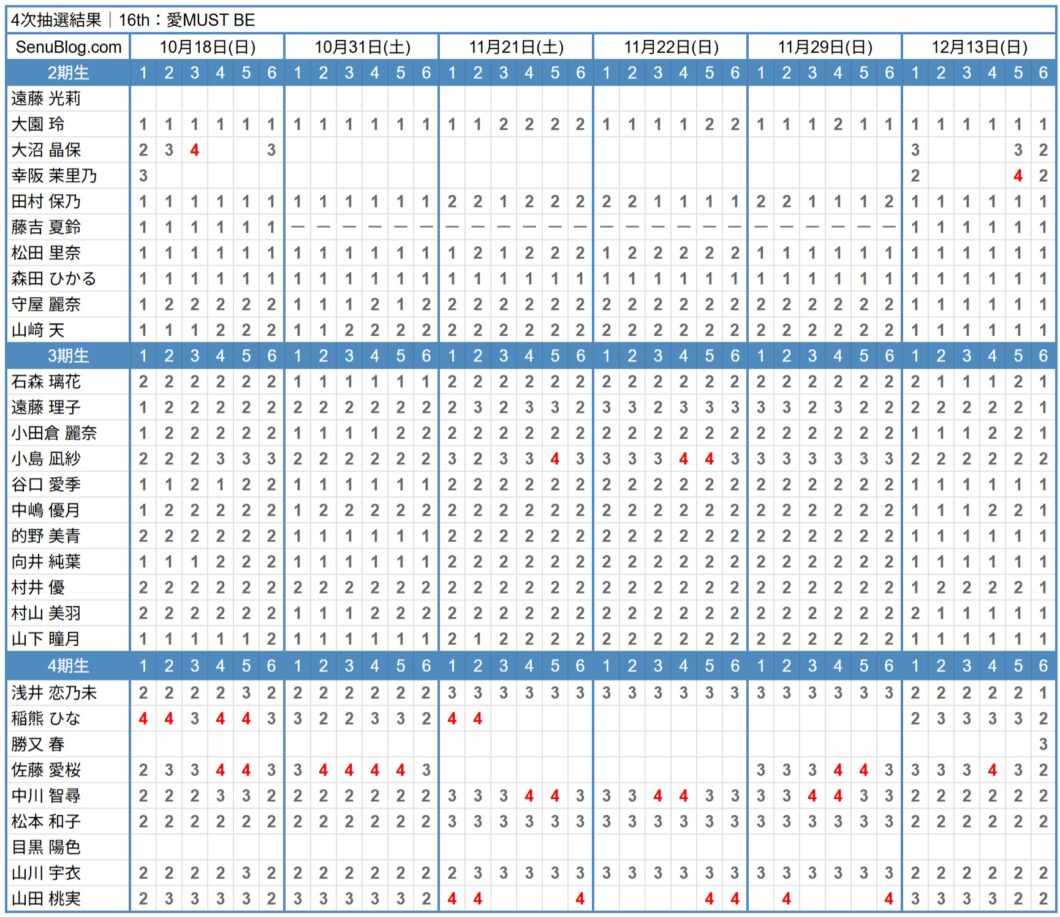Click the '4期生' section header label
Viewport: 1060px width, 917px height.
[x=68, y=665]
